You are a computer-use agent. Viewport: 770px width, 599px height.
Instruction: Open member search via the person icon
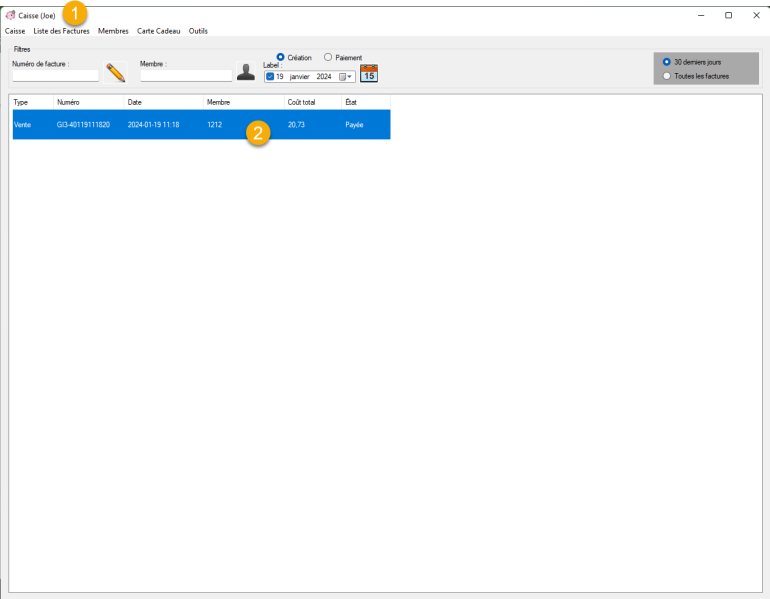pyautogui.click(x=246, y=72)
